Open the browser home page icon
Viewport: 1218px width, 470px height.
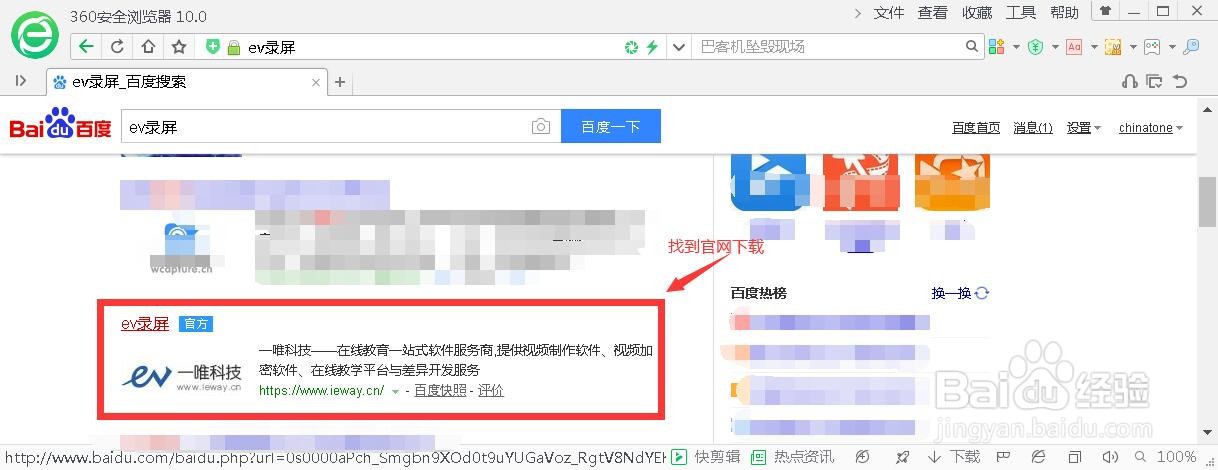tap(148, 46)
